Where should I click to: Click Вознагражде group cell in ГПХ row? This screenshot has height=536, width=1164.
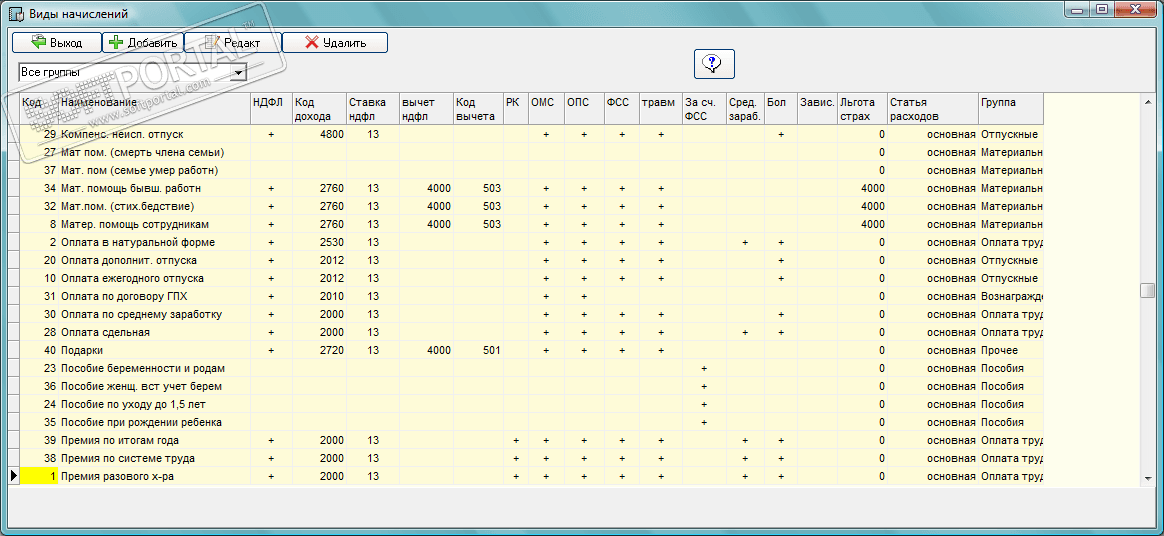[1010, 296]
